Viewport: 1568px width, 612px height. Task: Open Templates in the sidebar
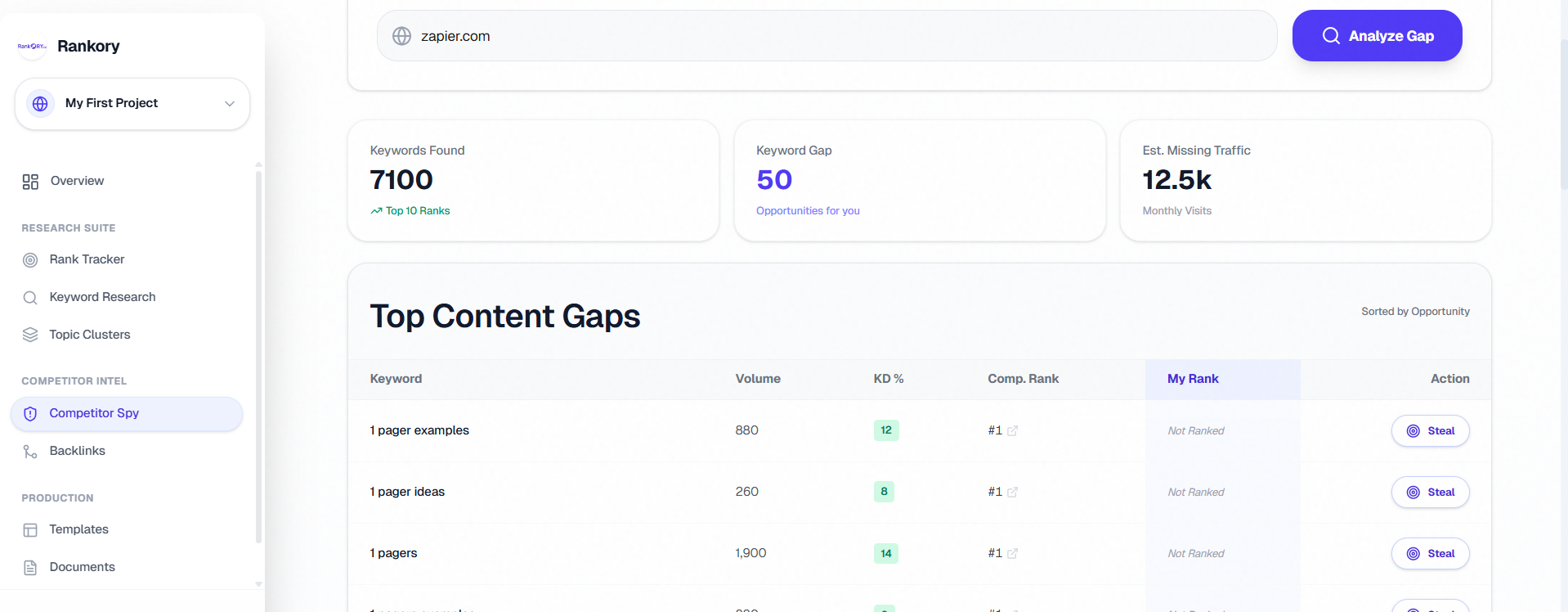pyautogui.click(x=78, y=529)
